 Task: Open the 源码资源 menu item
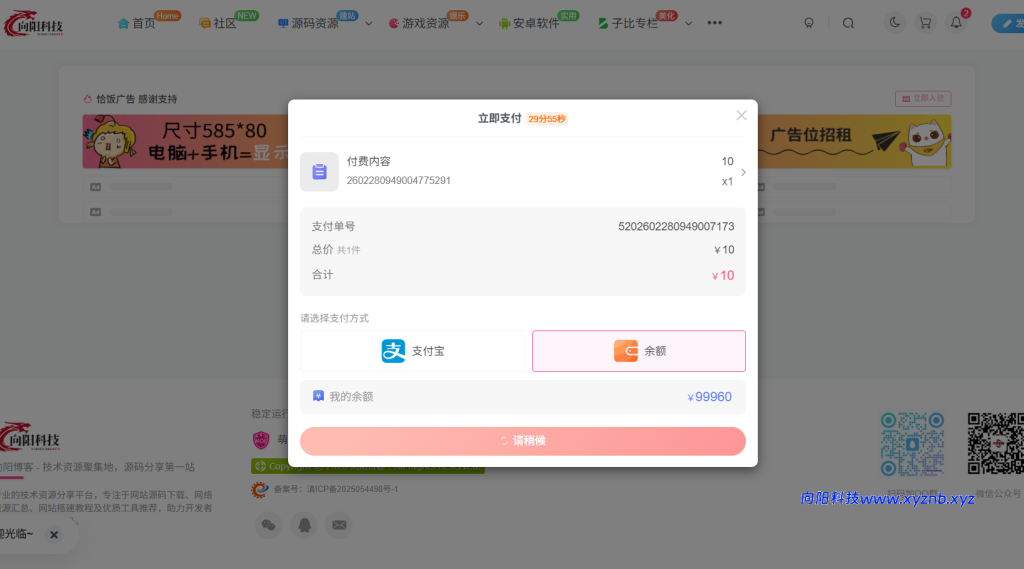pyautogui.click(x=308, y=24)
